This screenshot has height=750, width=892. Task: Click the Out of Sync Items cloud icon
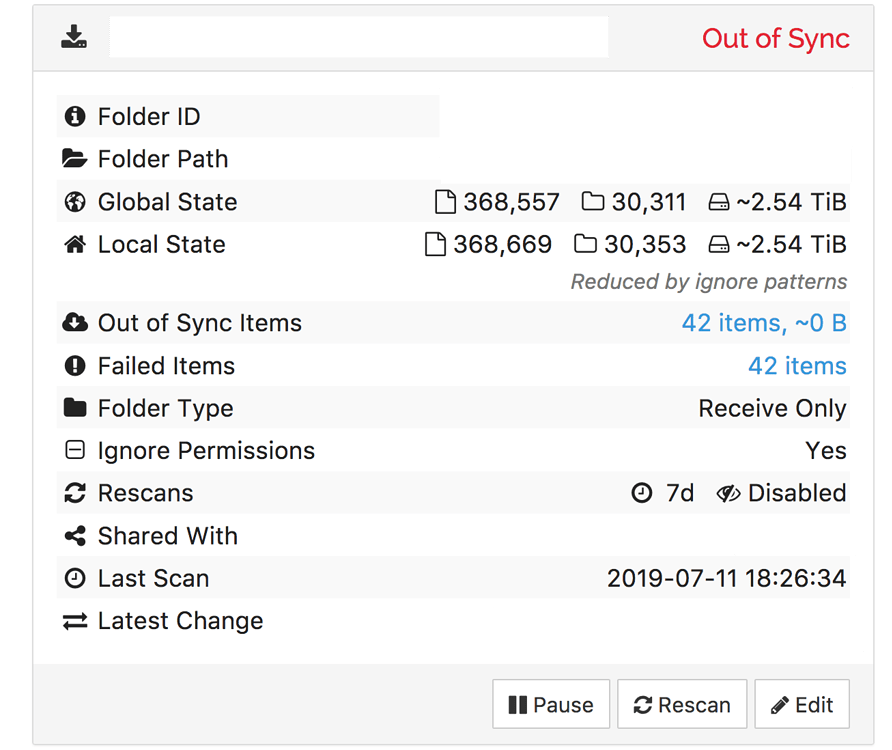click(x=75, y=323)
